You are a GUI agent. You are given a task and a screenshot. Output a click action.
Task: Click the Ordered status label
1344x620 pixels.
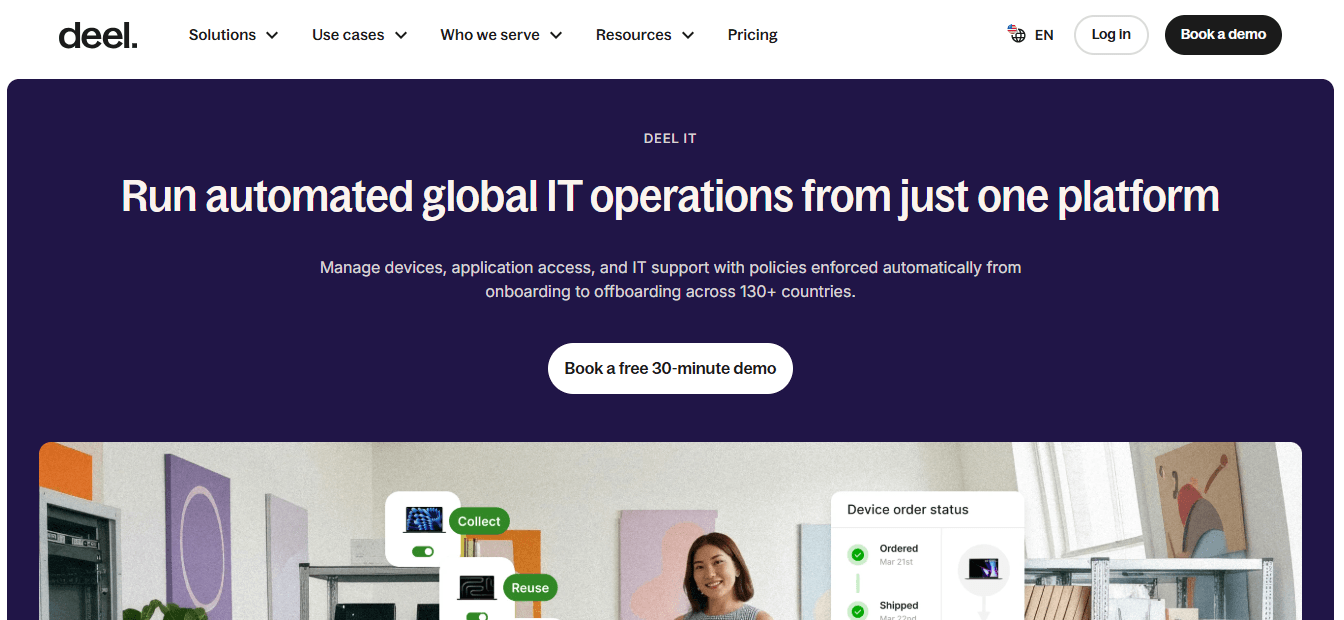tap(899, 548)
